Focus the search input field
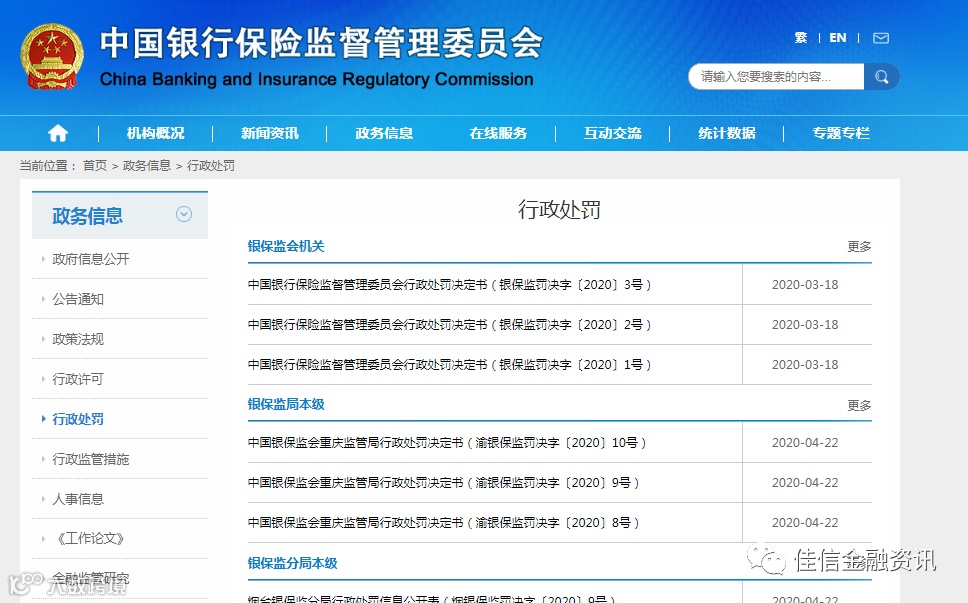The width and height of the screenshot is (968, 603). point(776,77)
